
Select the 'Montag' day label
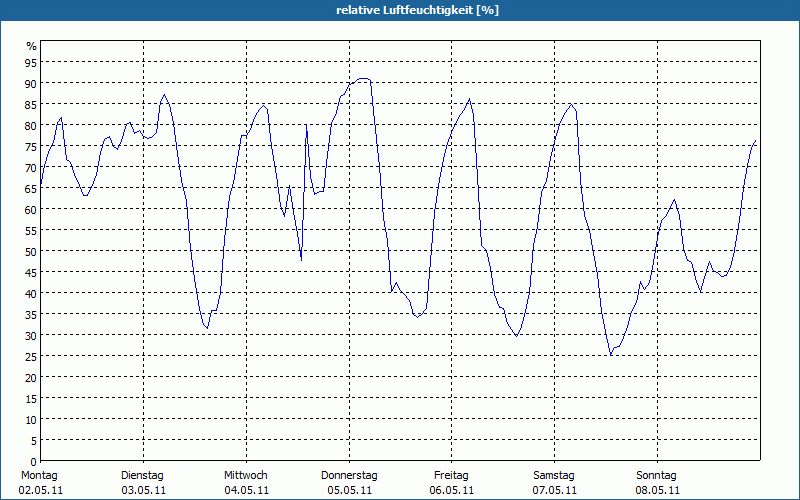click(x=39, y=476)
